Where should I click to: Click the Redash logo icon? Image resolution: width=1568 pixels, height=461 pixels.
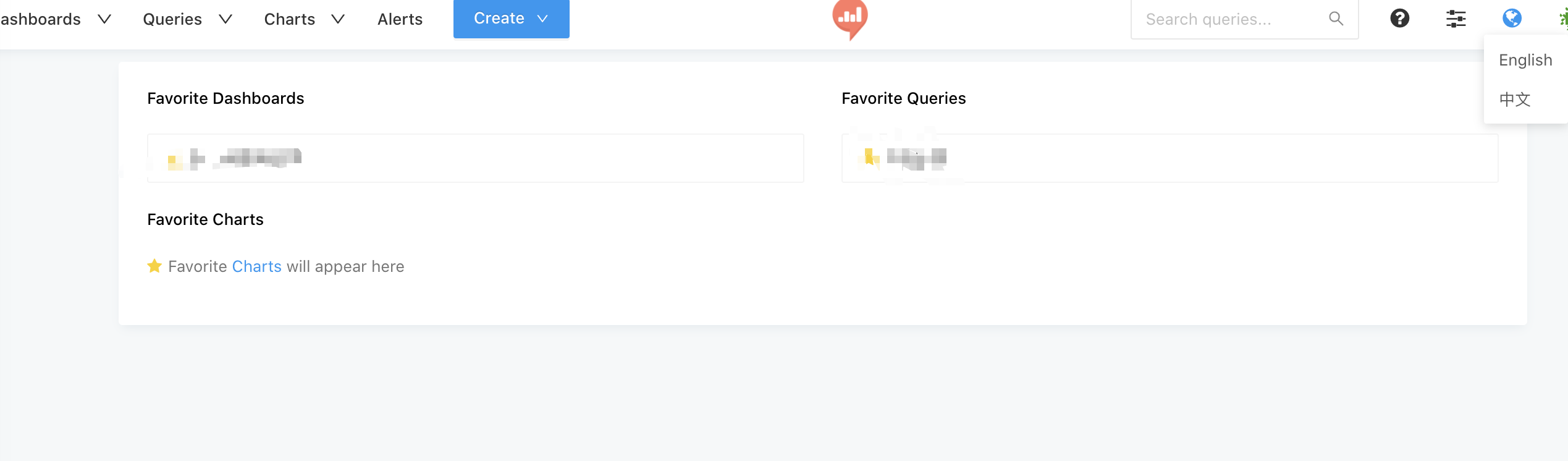(850, 19)
